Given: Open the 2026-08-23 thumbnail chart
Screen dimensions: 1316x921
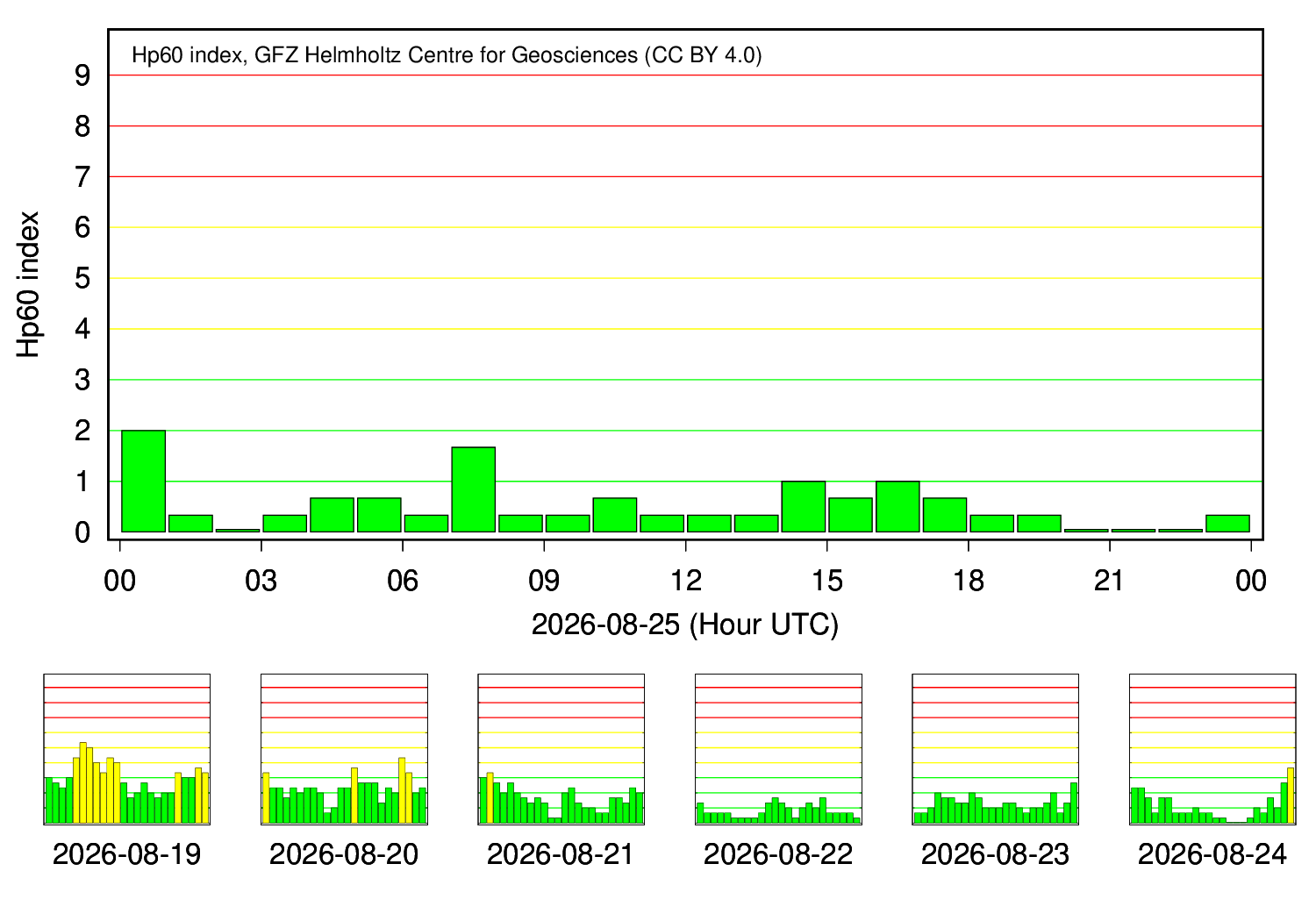Looking at the screenshot, I should click(996, 749).
